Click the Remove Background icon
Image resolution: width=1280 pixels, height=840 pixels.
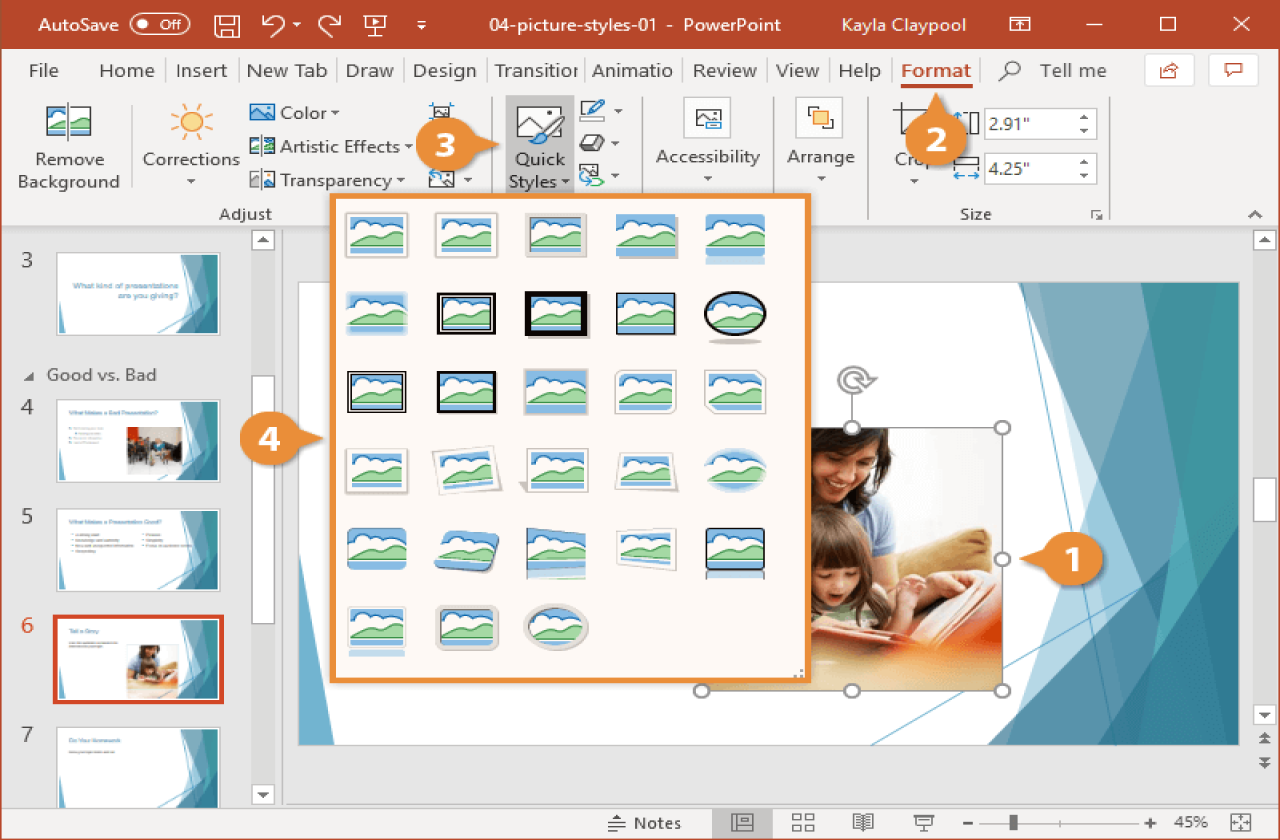69,122
